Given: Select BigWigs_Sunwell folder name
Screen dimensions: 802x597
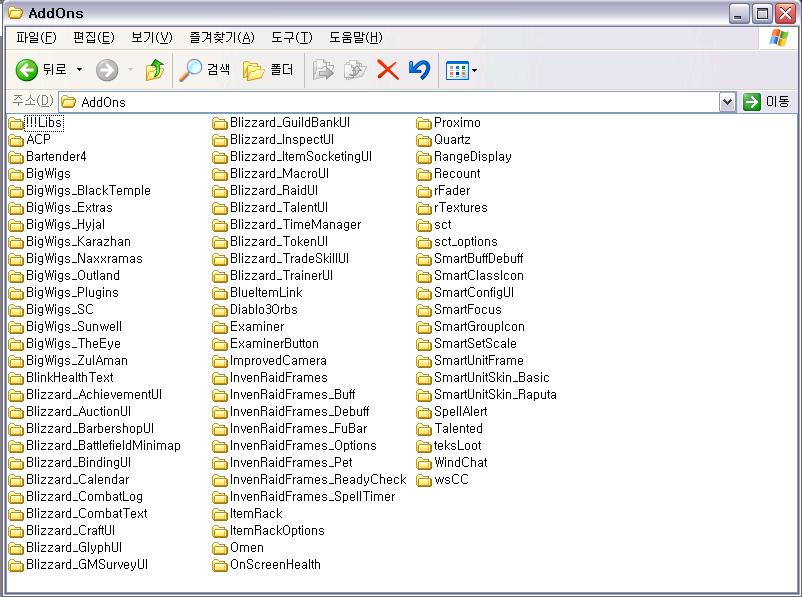Looking at the screenshot, I should pos(74,326).
